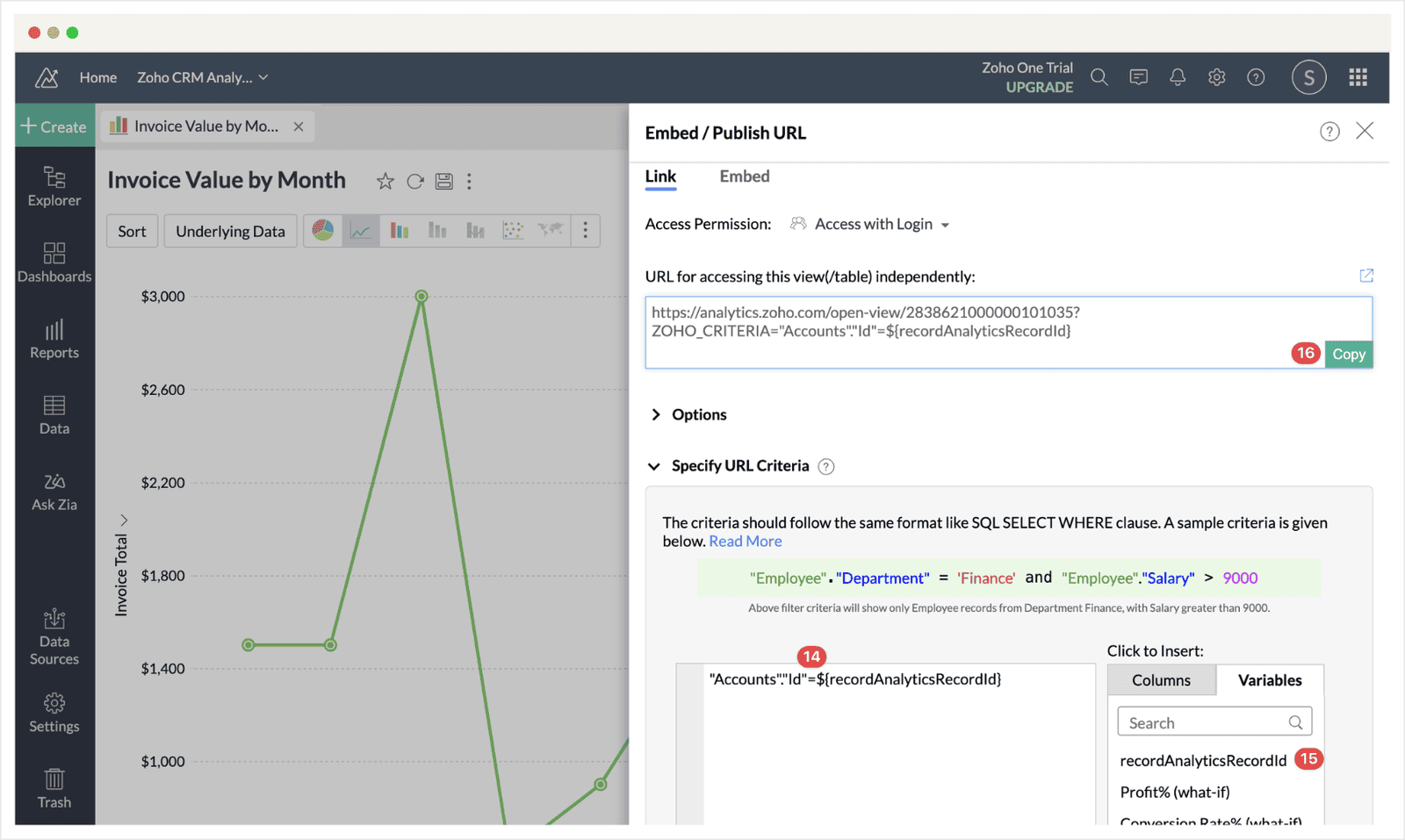Open Ask Zia assistant
Image resolution: width=1405 pixels, height=840 pixels.
54,492
